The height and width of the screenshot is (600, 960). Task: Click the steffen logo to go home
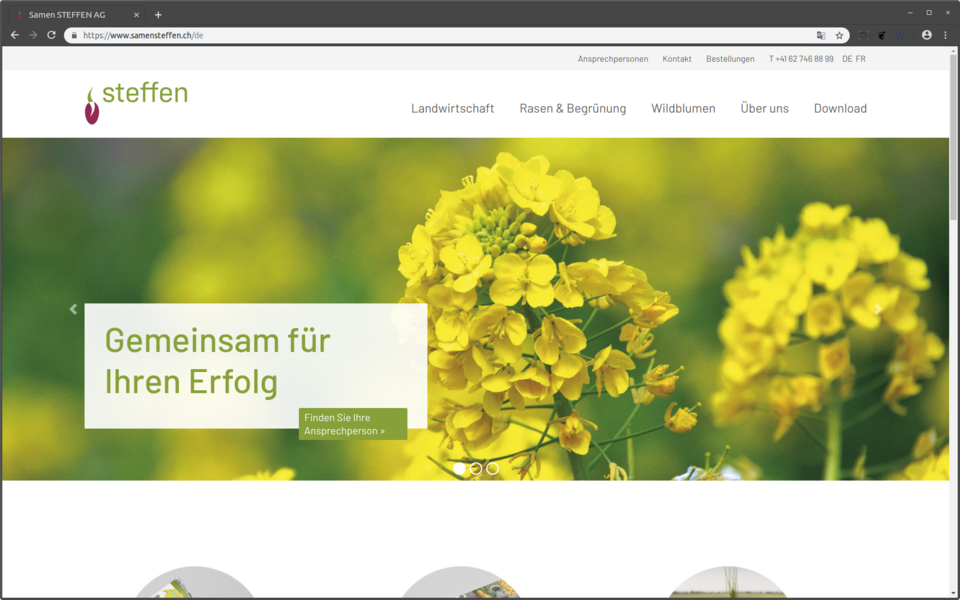(x=136, y=102)
